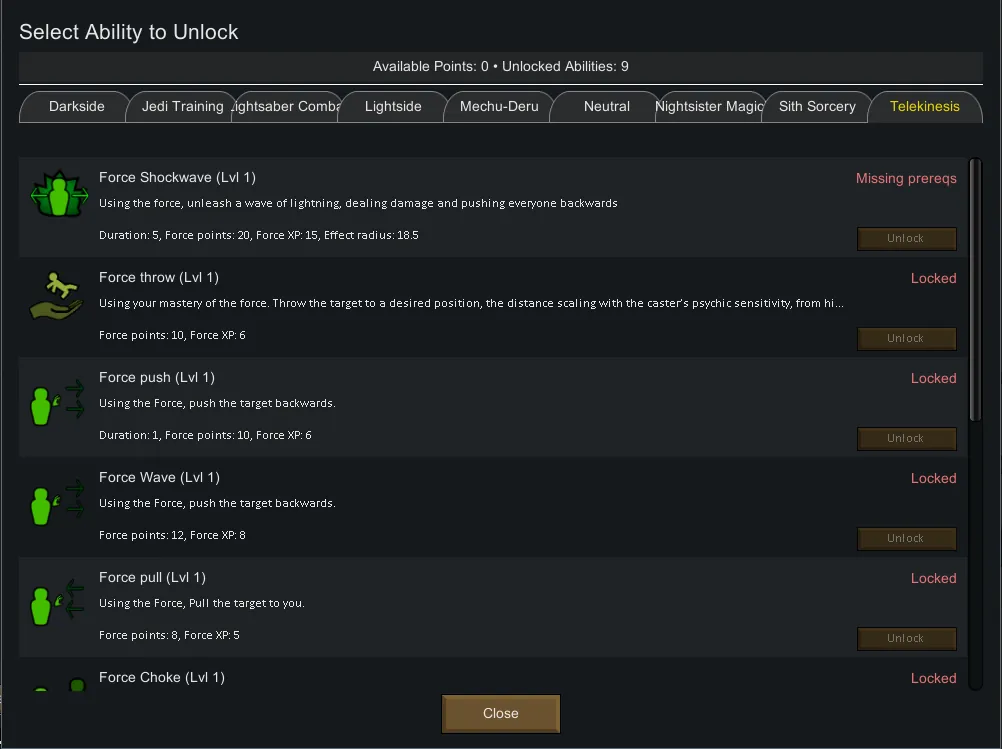Select the Telekinesis tab

pyautogui.click(x=924, y=107)
